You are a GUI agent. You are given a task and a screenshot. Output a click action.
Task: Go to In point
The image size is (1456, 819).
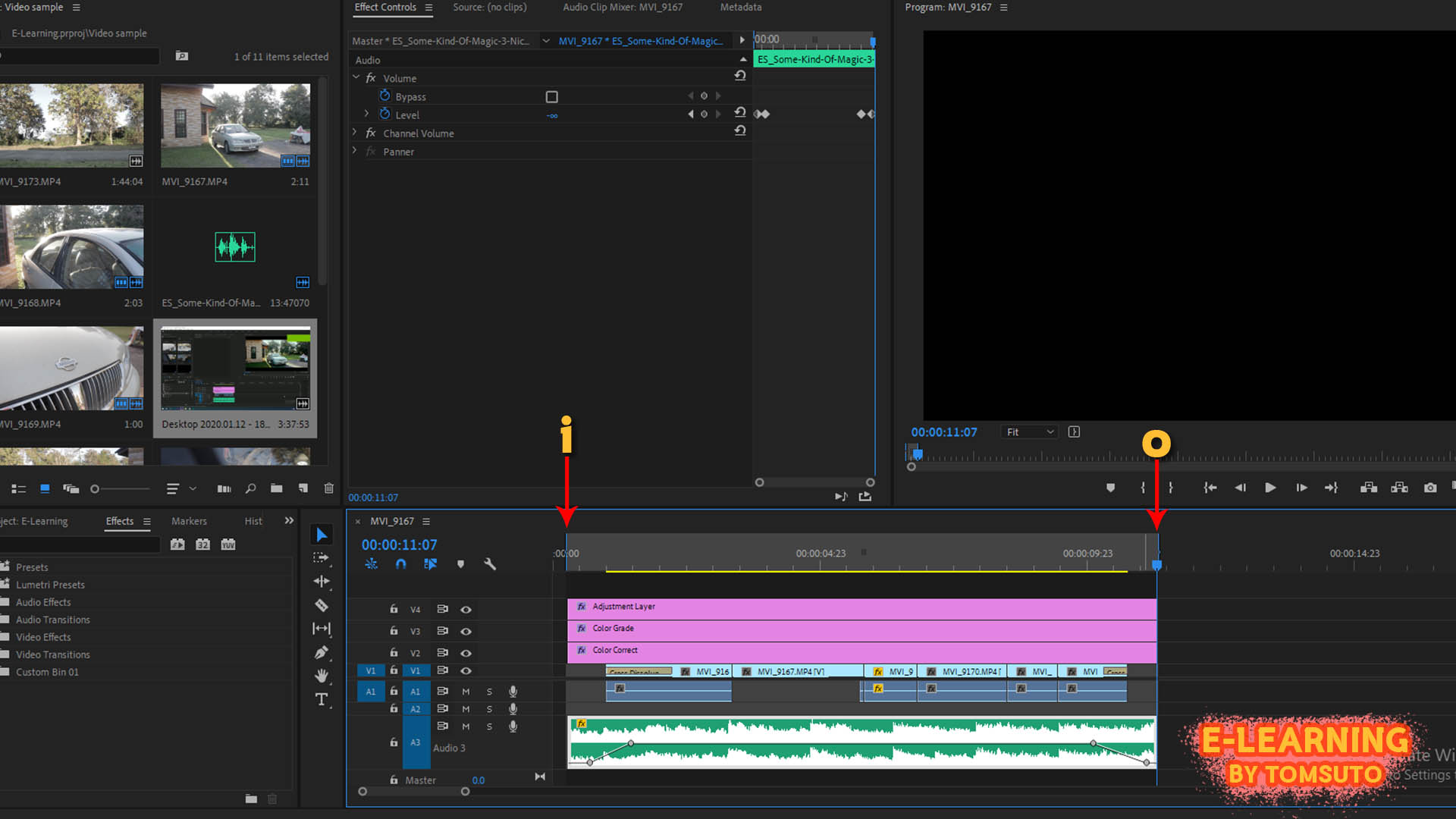coord(1210,488)
